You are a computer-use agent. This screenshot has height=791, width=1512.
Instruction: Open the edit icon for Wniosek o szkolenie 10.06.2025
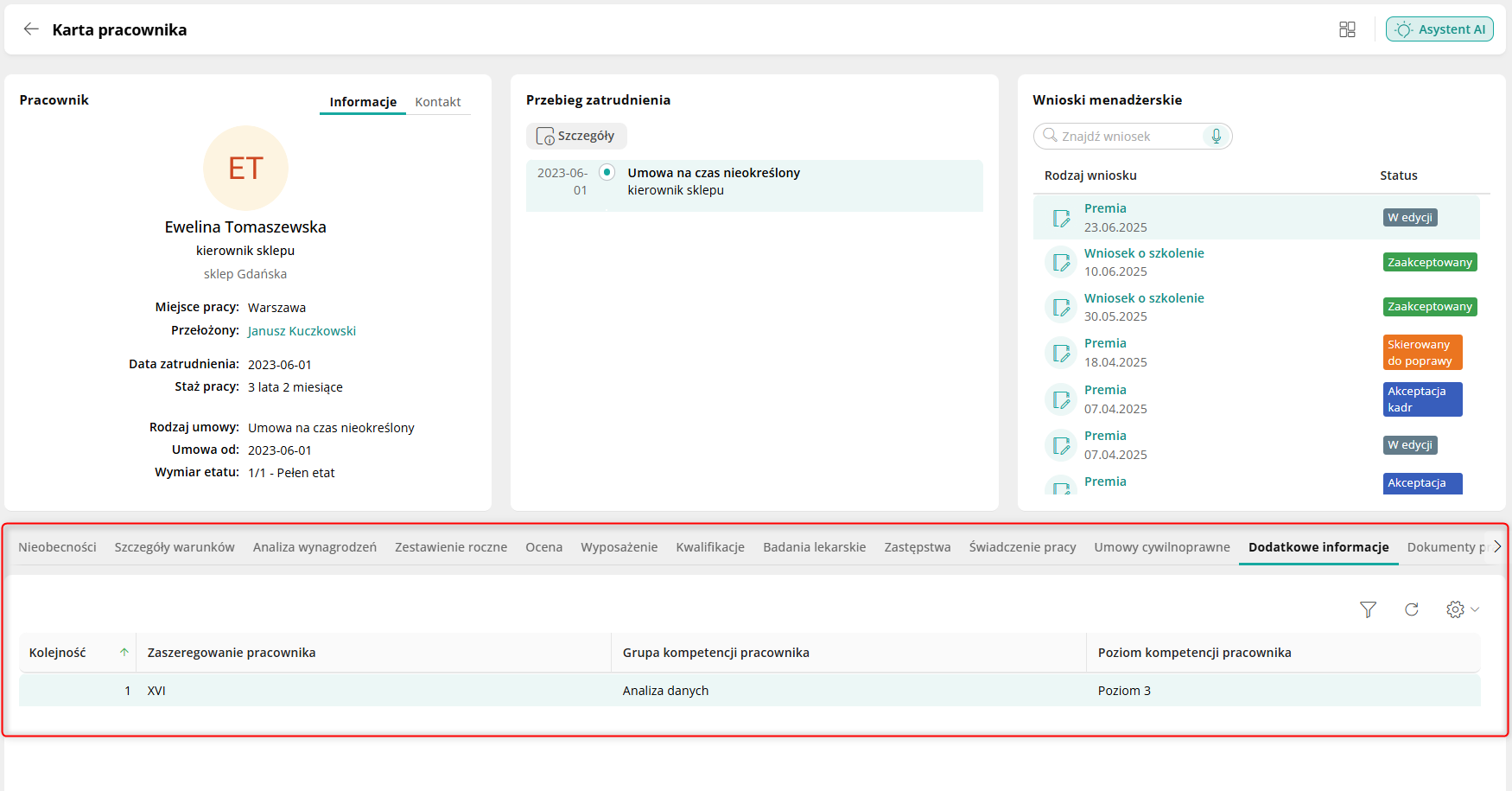(1061, 262)
